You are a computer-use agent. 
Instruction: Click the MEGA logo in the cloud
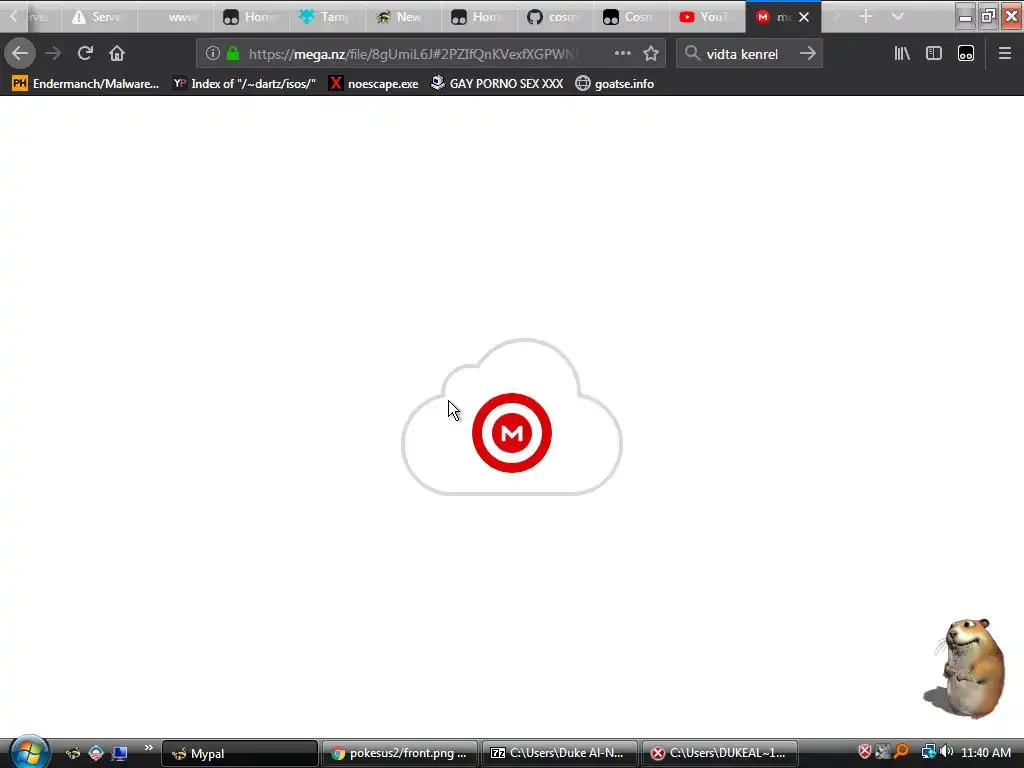pos(511,432)
